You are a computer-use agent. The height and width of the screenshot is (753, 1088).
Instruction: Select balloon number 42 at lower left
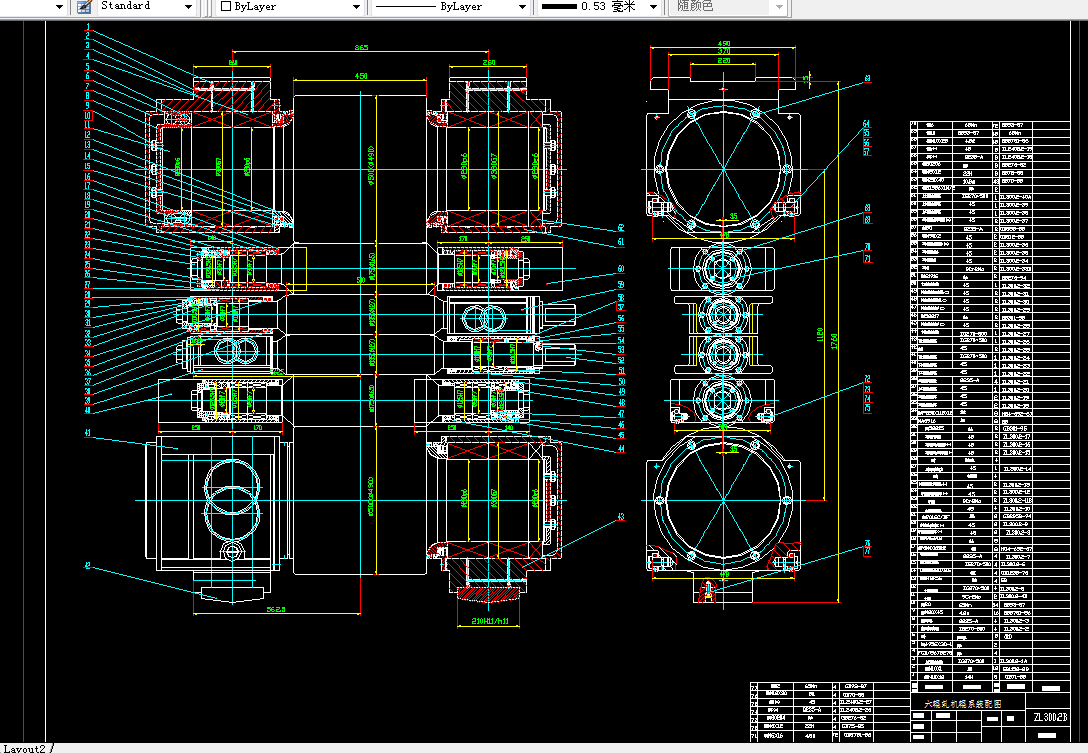(x=87, y=566)
